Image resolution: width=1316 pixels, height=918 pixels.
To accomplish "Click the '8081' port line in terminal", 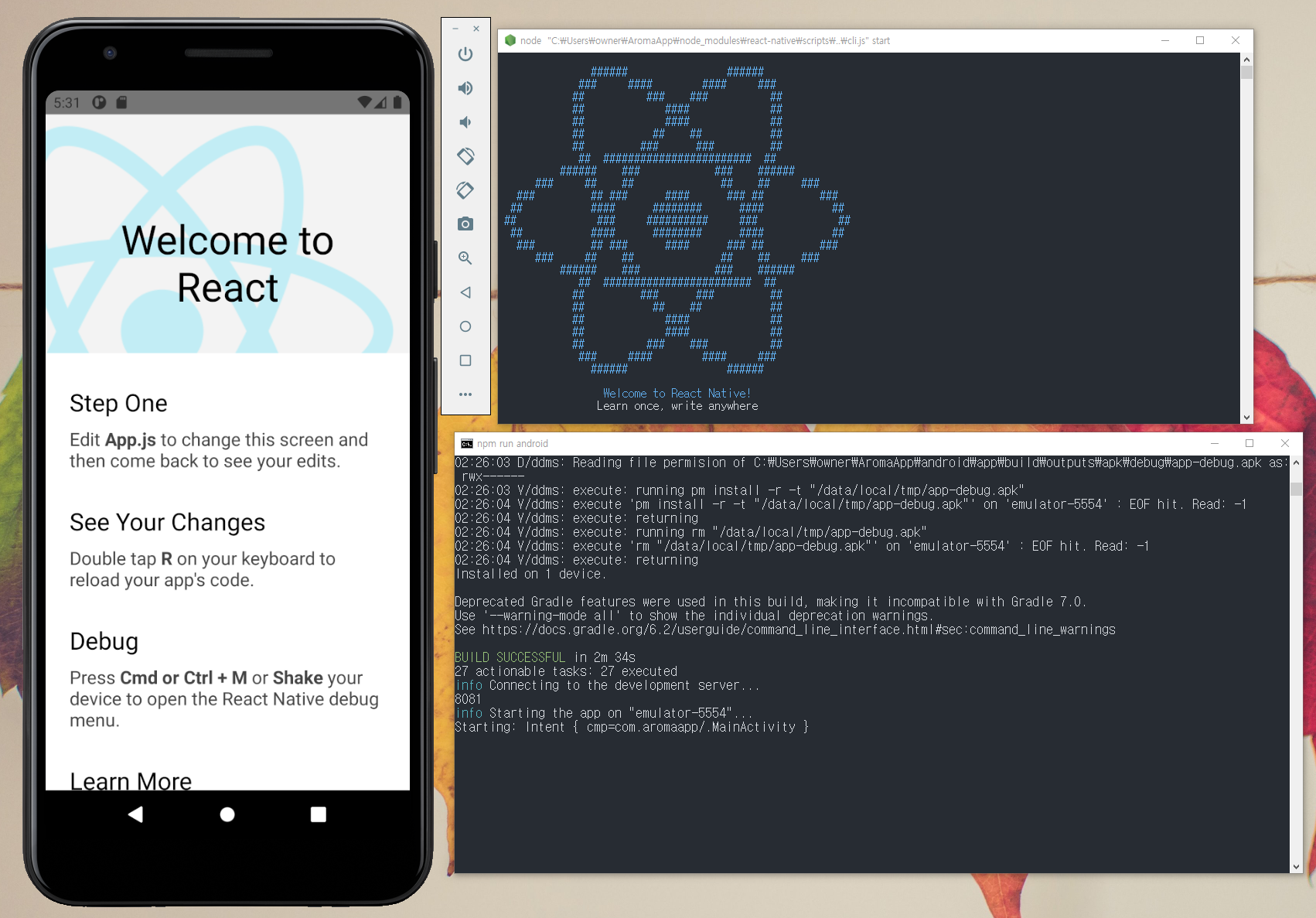I will click(468, 699).
